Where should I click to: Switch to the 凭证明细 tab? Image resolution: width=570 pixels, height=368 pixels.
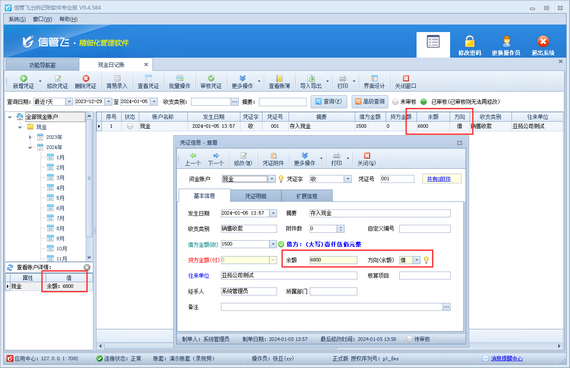(256, 196)
